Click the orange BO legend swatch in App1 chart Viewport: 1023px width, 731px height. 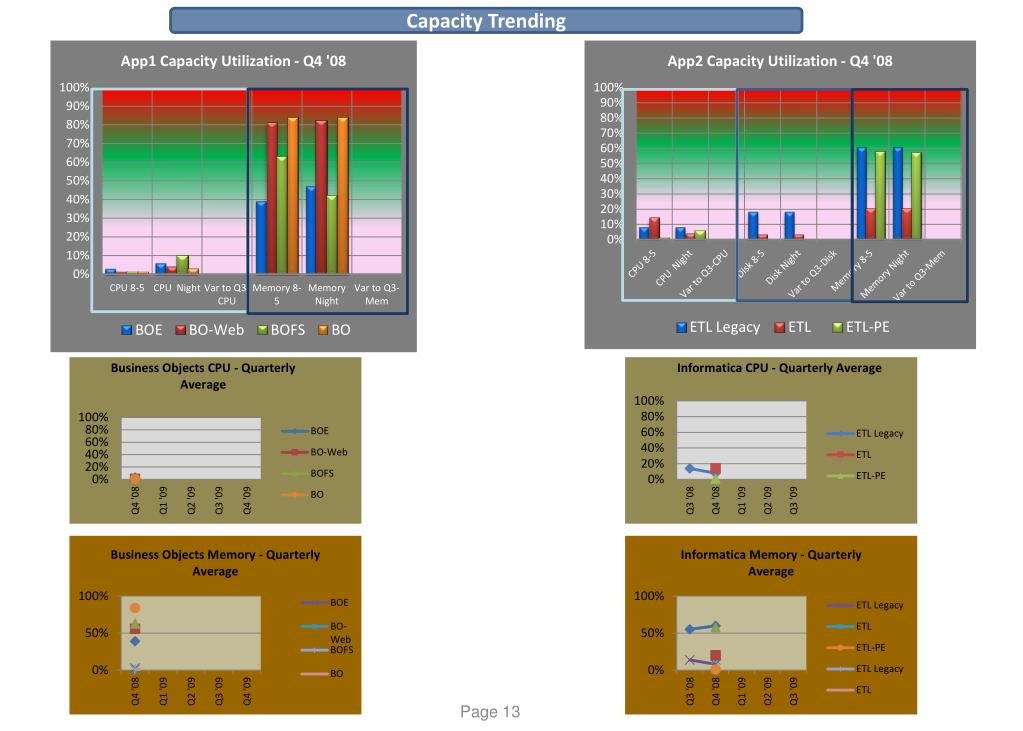(323, 330)
